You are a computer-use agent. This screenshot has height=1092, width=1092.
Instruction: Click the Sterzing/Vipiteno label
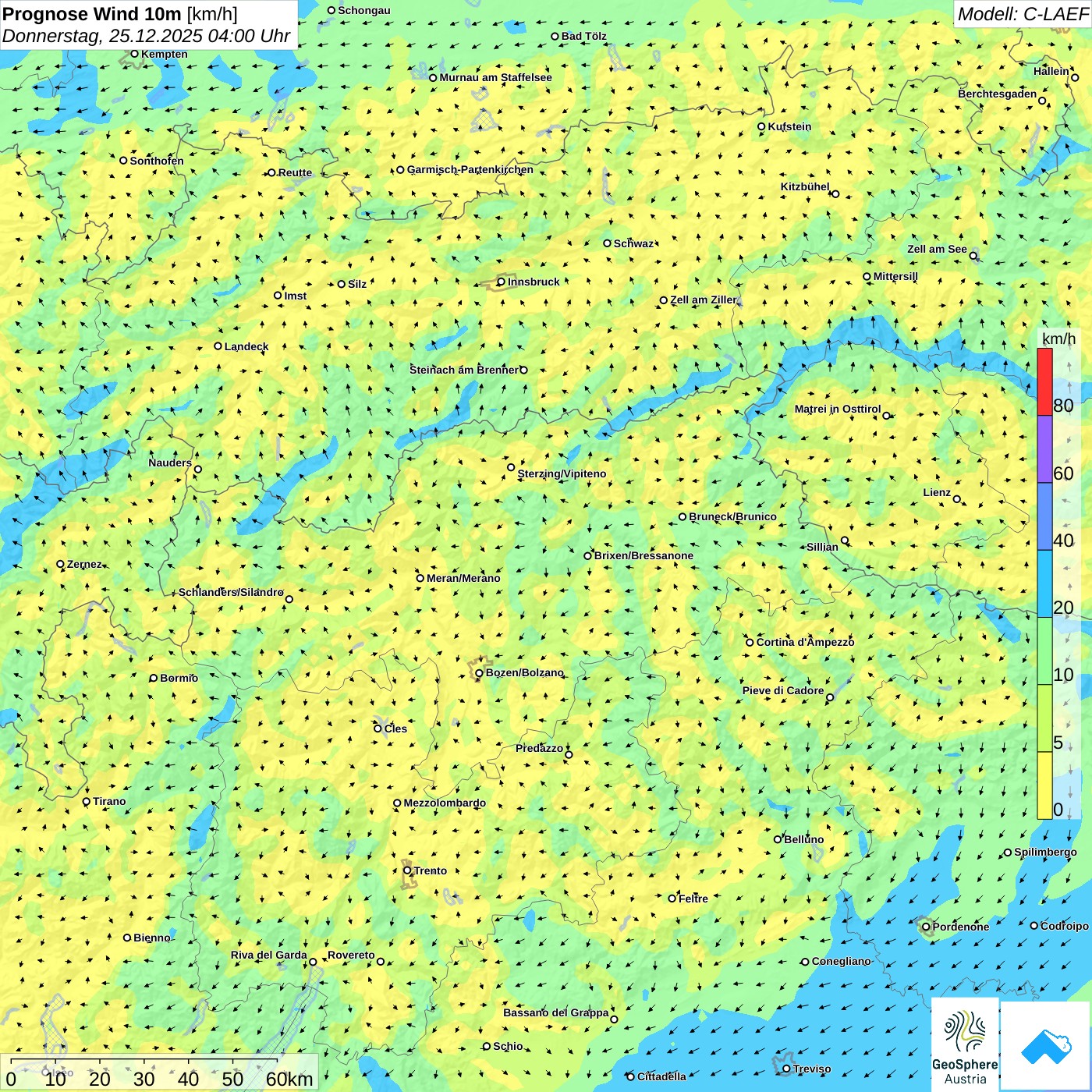click(562, 473)
